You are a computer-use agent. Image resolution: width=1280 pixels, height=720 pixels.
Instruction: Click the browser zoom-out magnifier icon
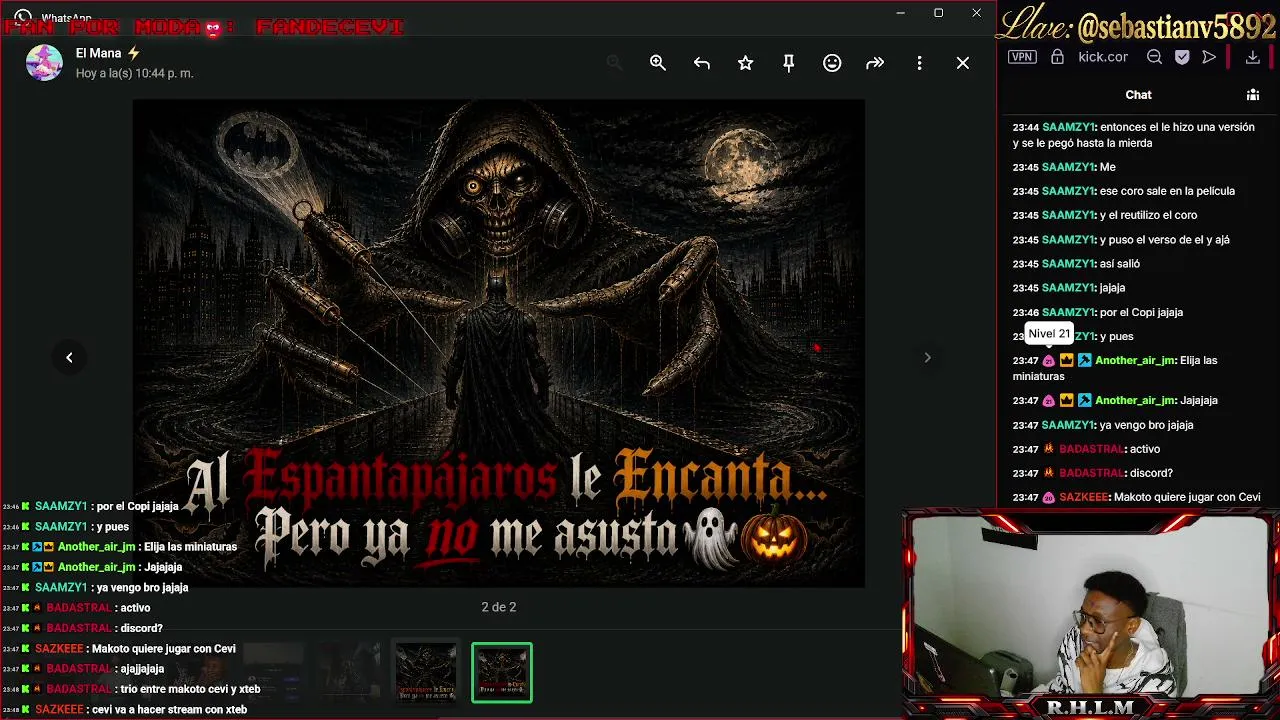(1154, 57)
